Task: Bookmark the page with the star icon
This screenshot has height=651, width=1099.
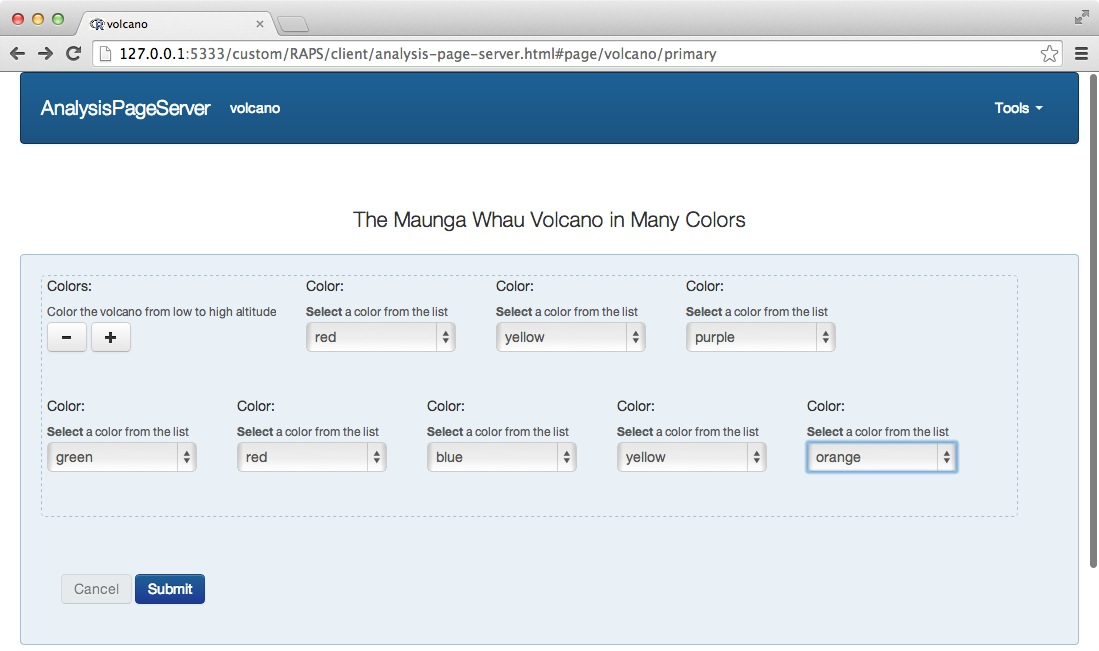Action: [x=1049, y=54]
